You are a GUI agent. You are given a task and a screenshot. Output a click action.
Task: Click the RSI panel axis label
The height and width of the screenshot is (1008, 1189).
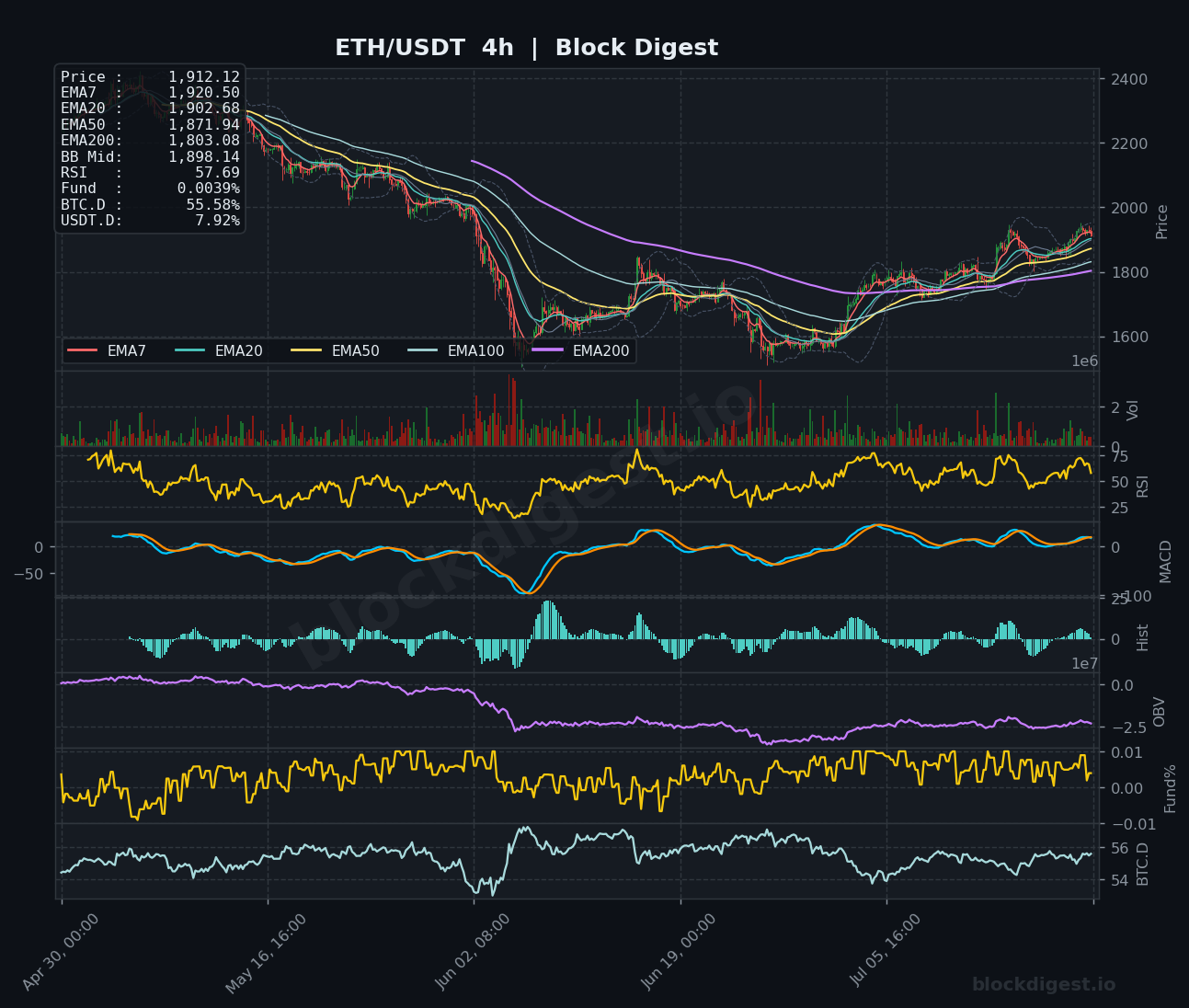point(1143,486)
